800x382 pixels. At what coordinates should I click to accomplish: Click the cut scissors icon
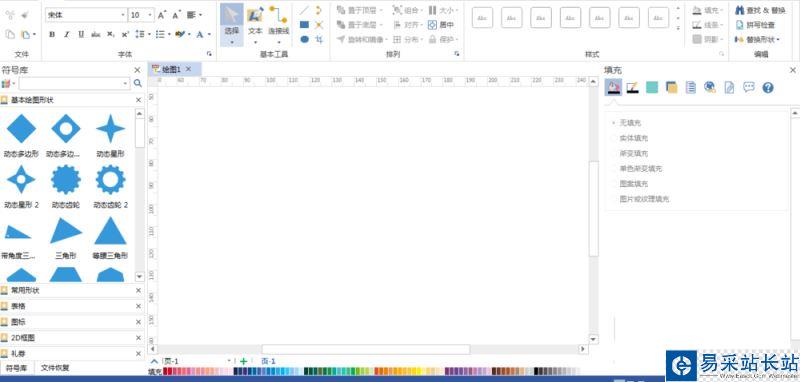(x=10, y=15)
